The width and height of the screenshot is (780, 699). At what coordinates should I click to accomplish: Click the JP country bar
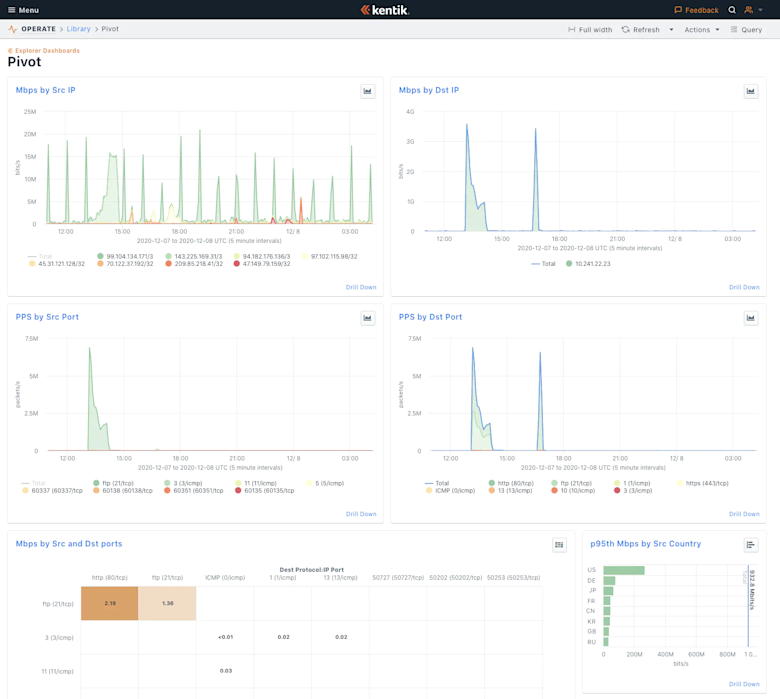tap(608, 591)
